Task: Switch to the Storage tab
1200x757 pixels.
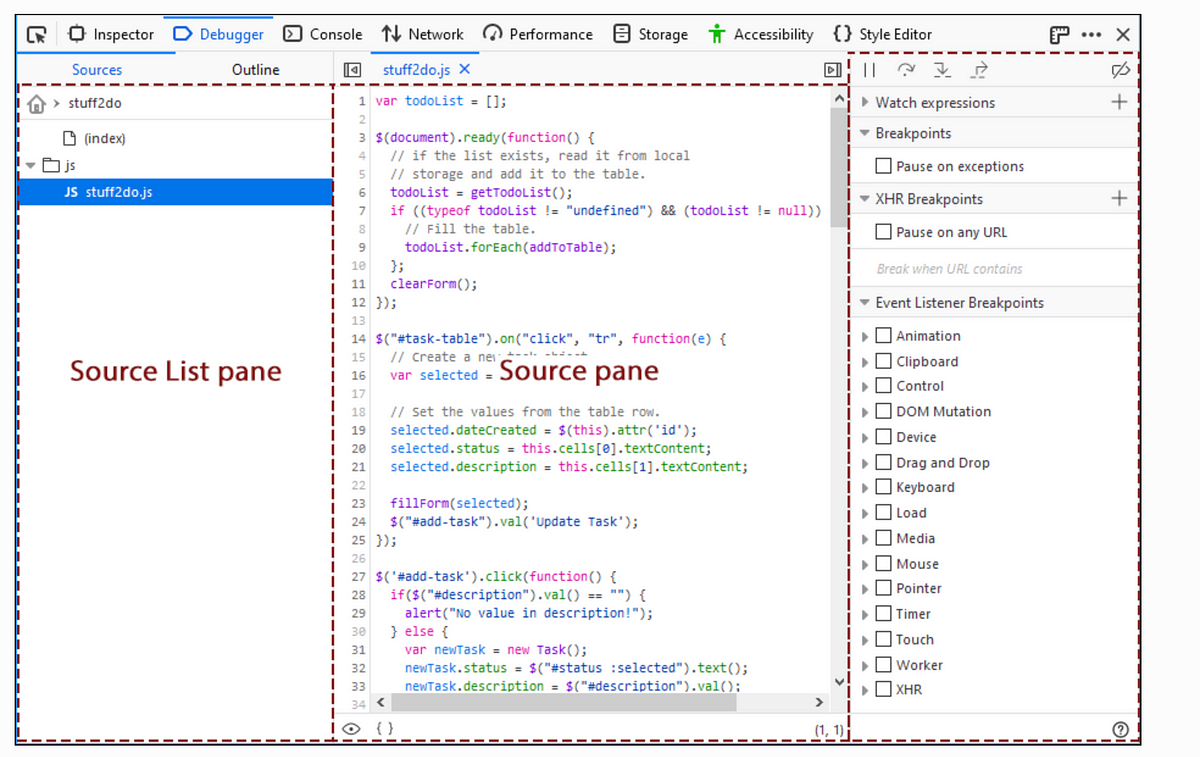Action: coord(650,34)
